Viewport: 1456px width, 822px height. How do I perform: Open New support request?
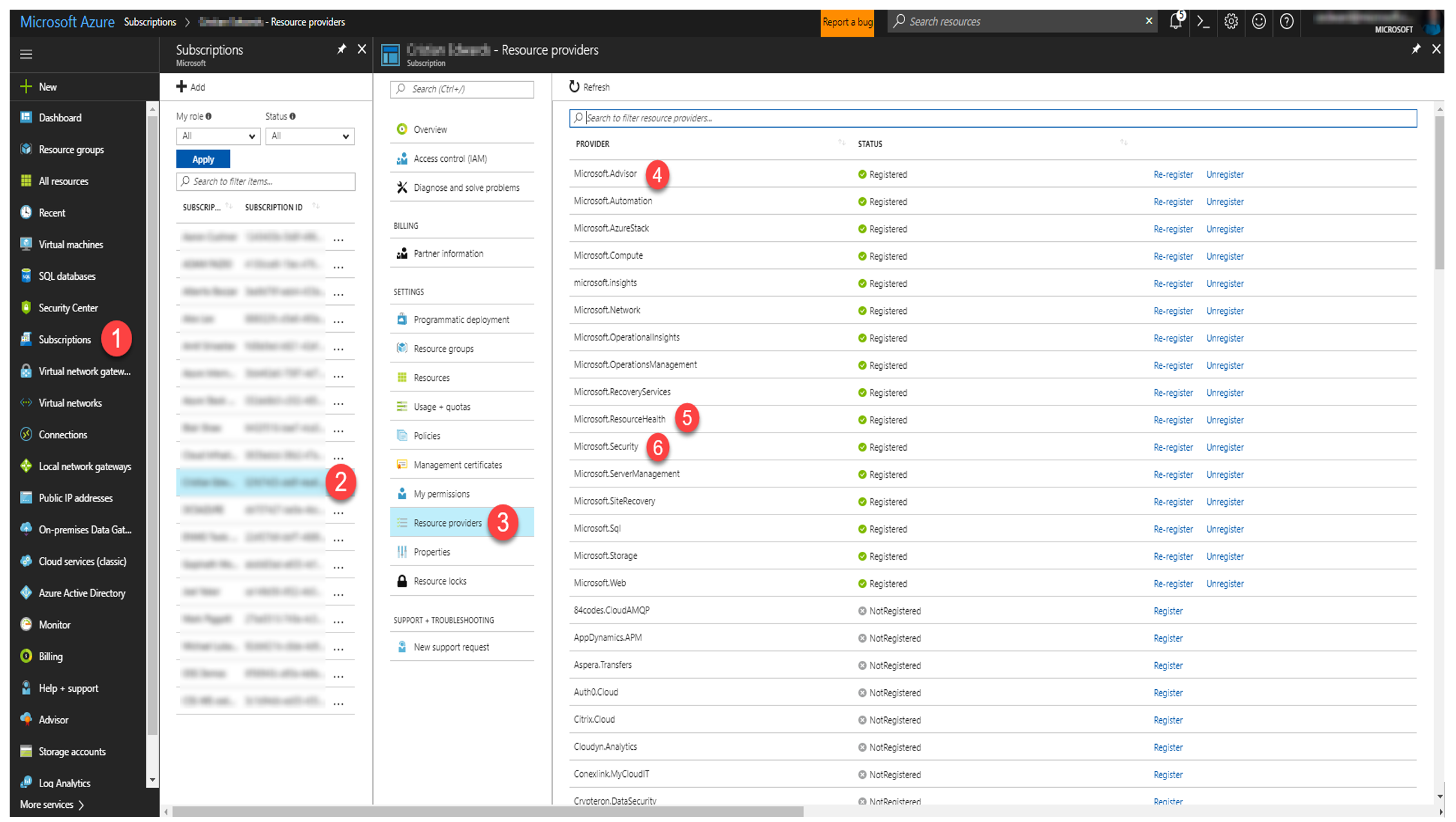462,647
